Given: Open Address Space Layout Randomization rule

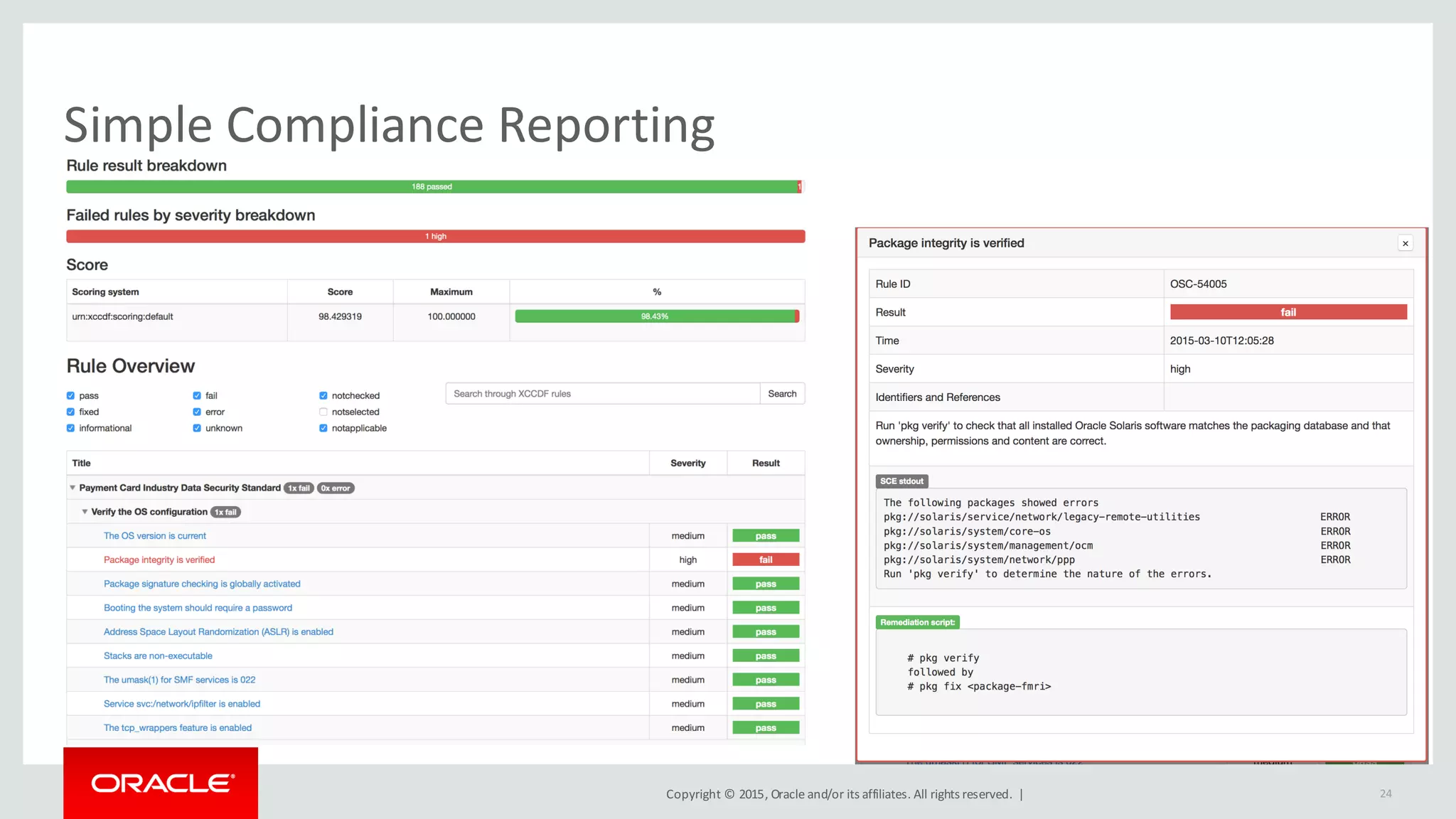Looking at the screenshot, I should click(218, 632).
